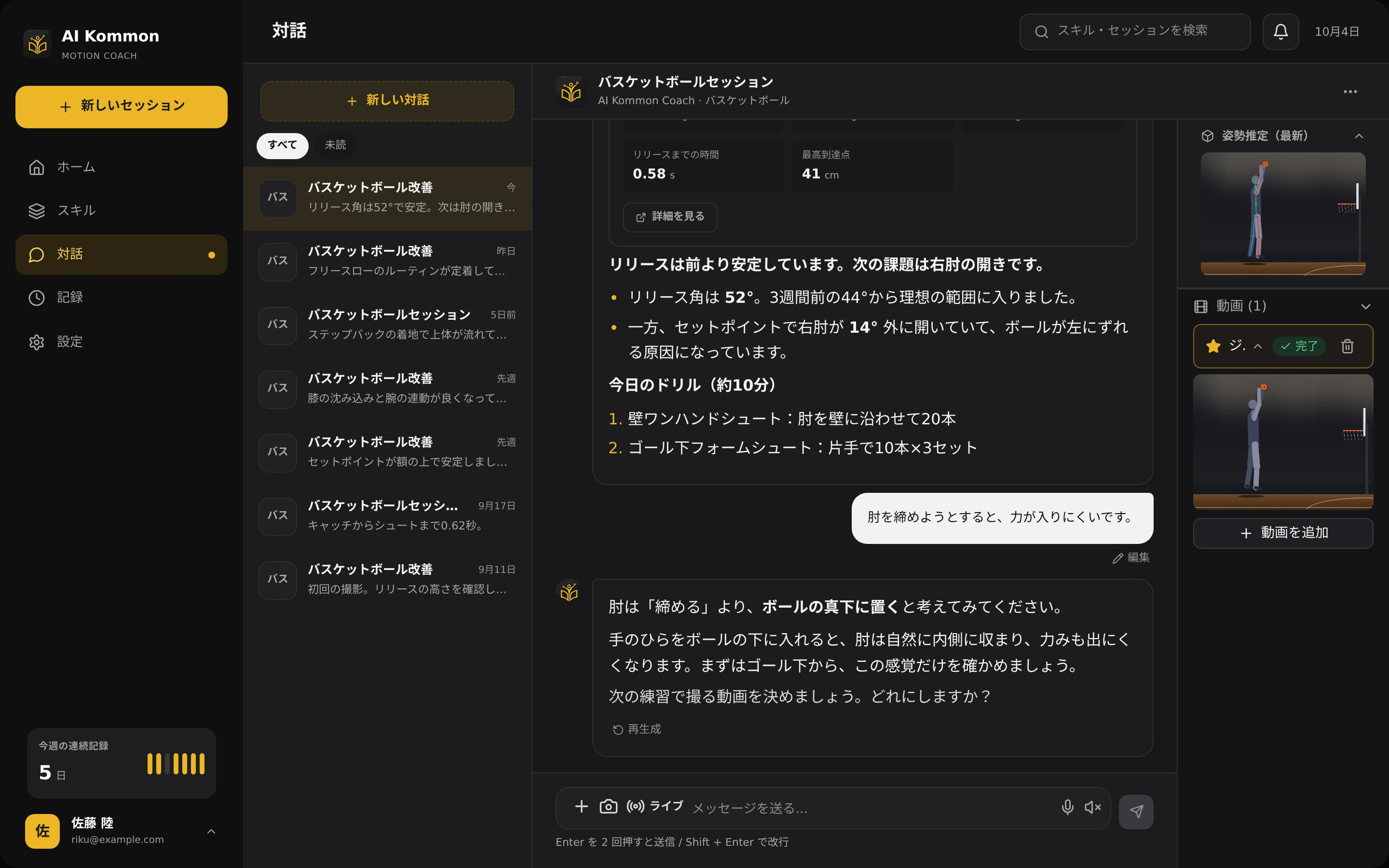The height and width of the screenshot is (868, 1389).
Task: Click the 新しい対話 button
Action: (387, 101)
